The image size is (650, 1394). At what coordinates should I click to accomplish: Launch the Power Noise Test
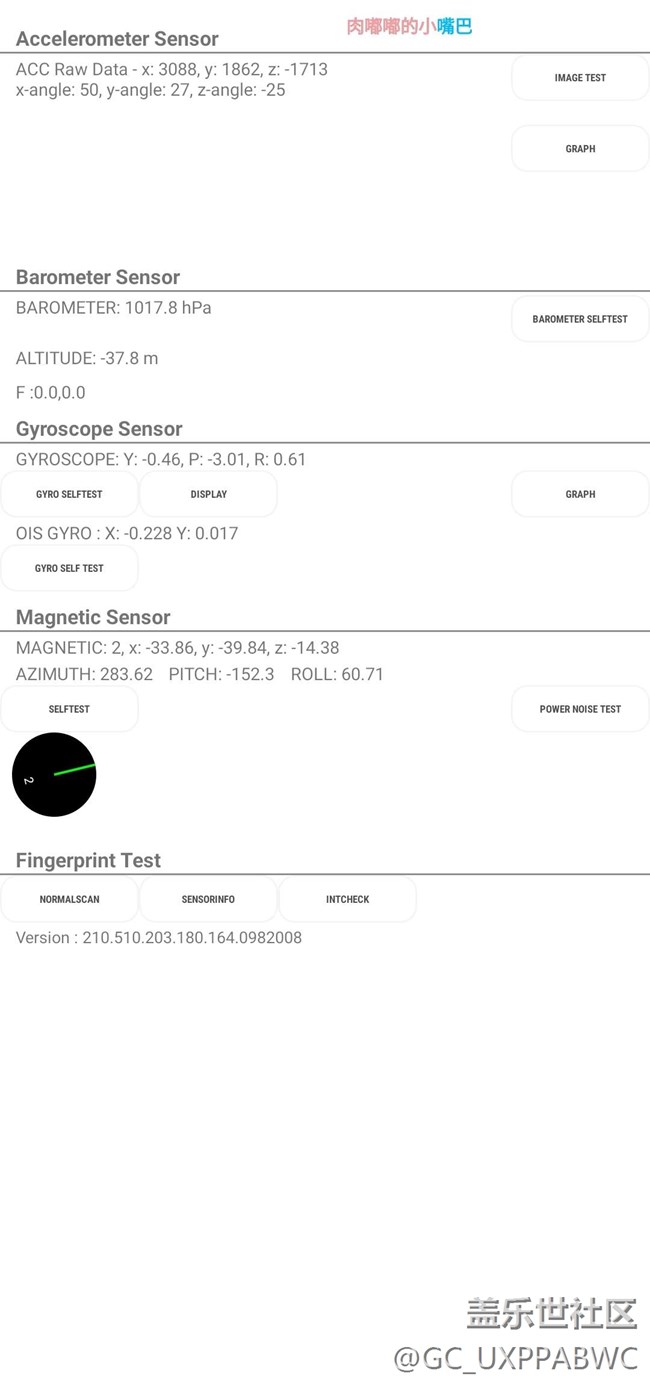pyautogui.click(x=580, y=709)
